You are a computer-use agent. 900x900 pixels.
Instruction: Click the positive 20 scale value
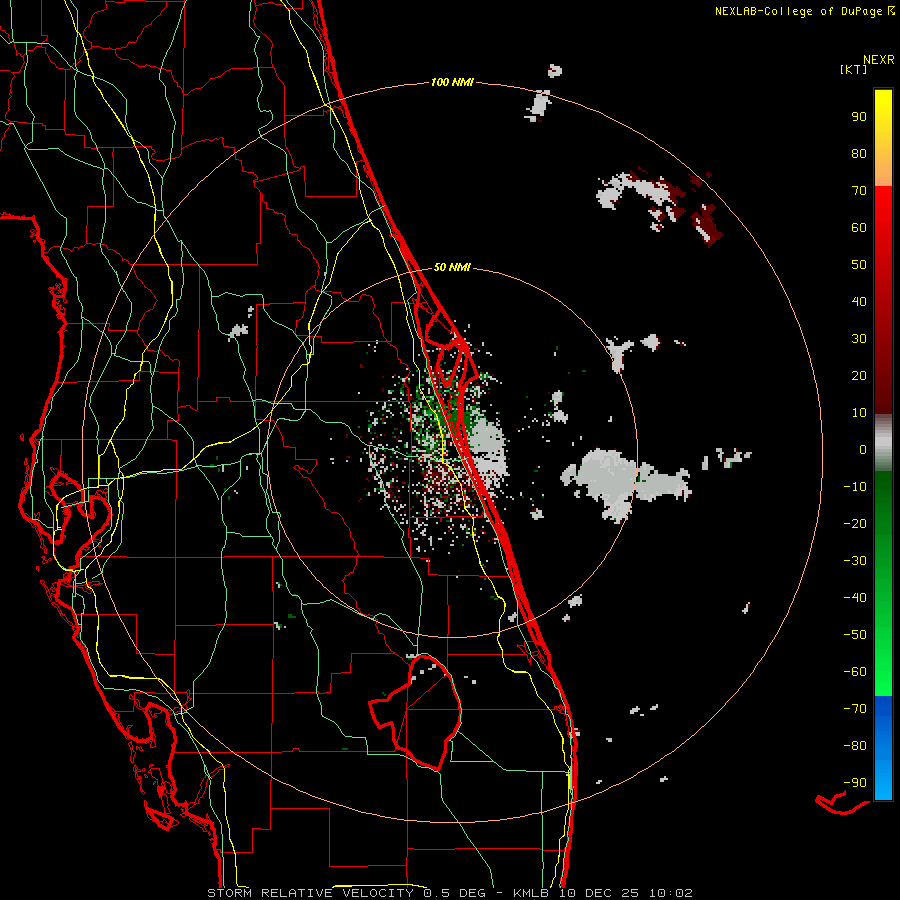859,376
